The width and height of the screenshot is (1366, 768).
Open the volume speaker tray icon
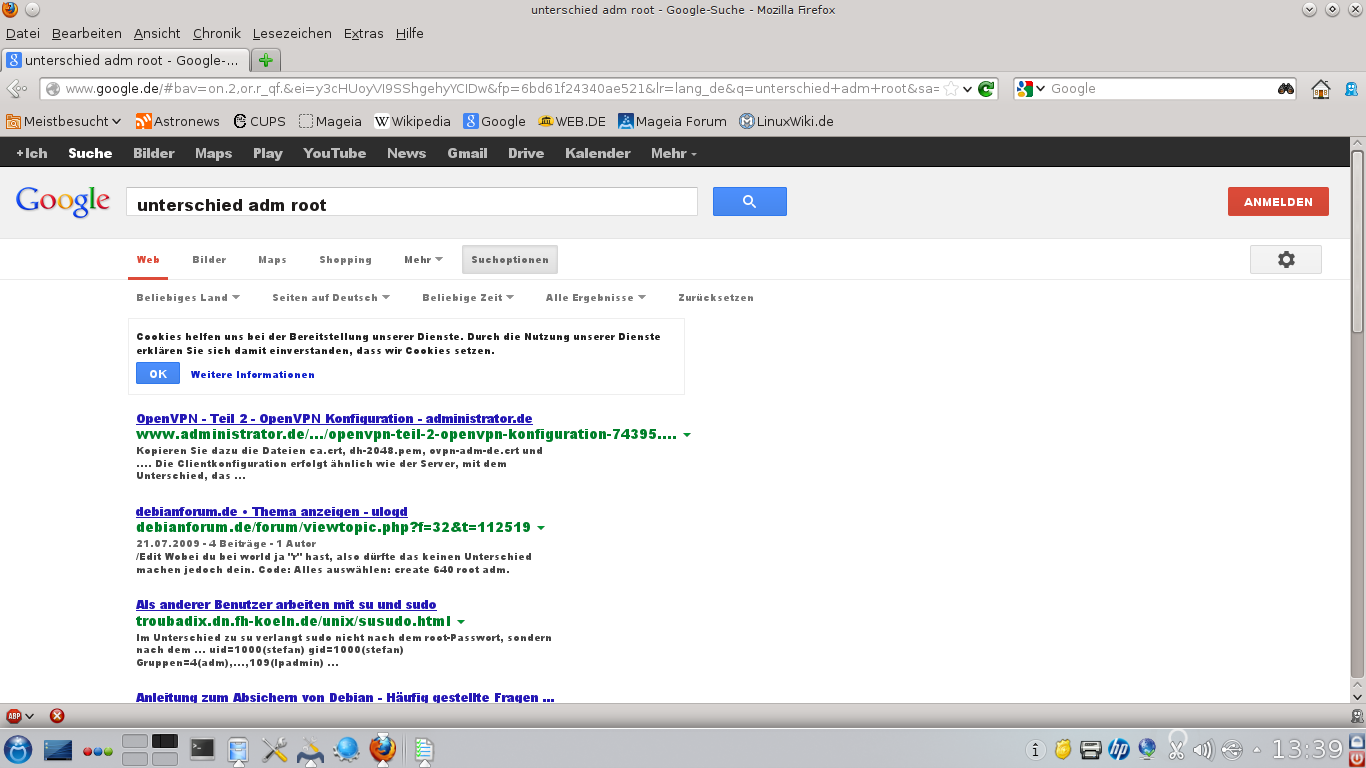(x=1203, y=749)
